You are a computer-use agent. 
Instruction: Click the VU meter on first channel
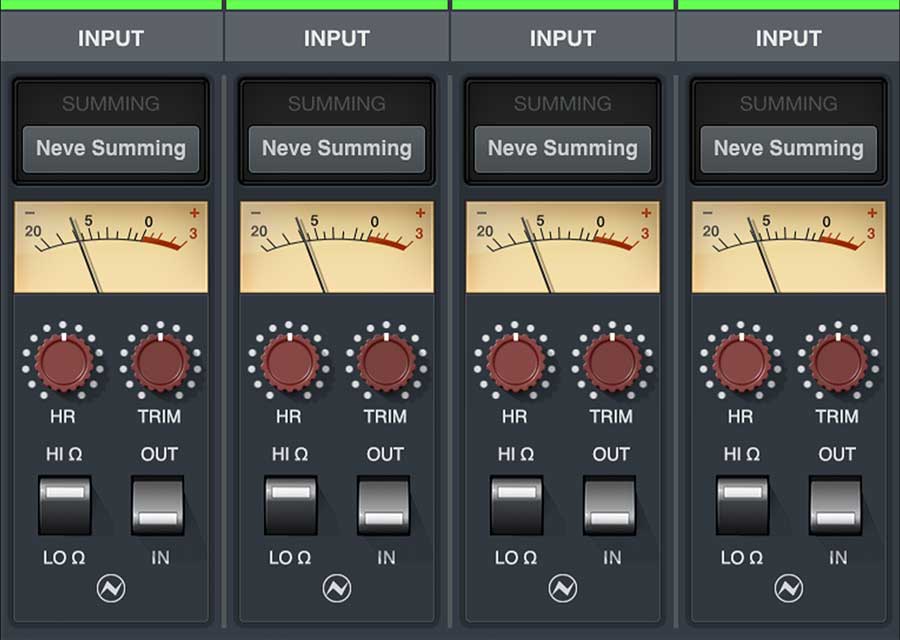coord(111,247)
